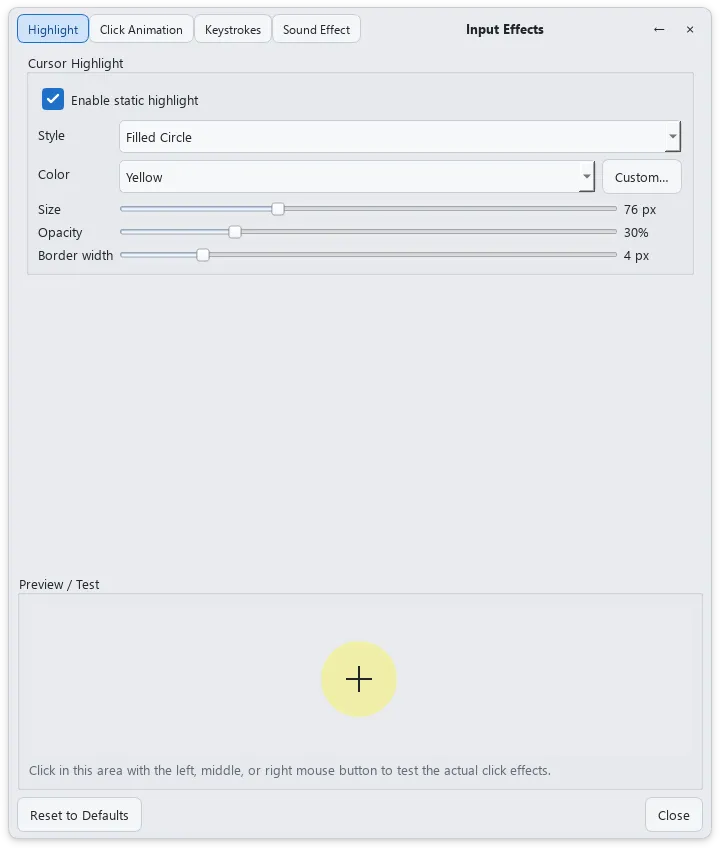
Task: Close the Input Effects window with X
Action: click(690, 29)
